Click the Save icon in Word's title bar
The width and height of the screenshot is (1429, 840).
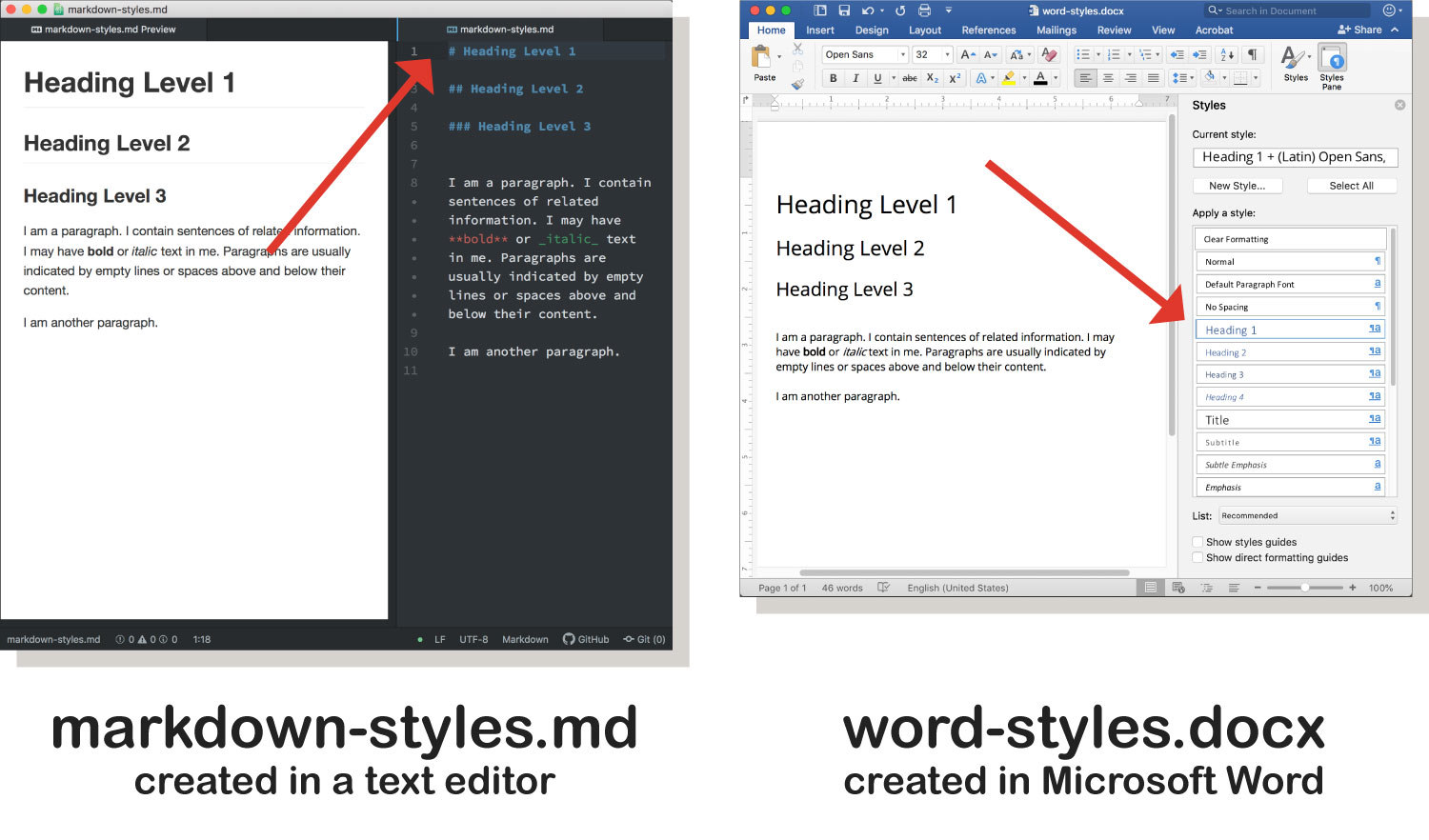click(x=844, y=10)
